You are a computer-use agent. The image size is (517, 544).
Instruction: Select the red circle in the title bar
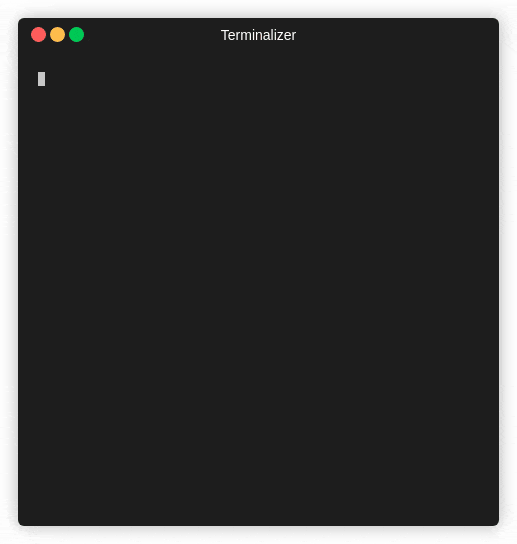[38, 35]
